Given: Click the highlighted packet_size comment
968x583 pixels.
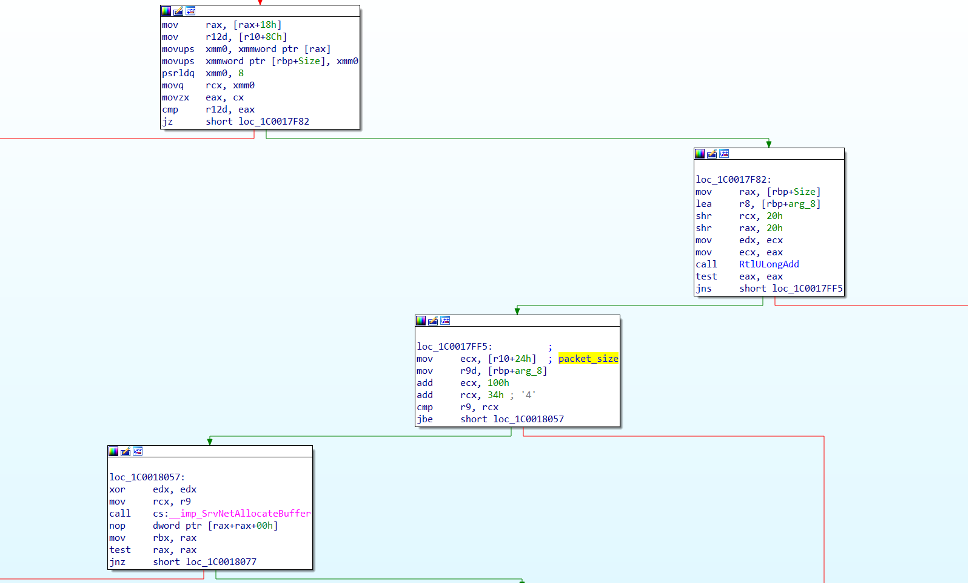Looking at the screenshot, I should (588, 358).
